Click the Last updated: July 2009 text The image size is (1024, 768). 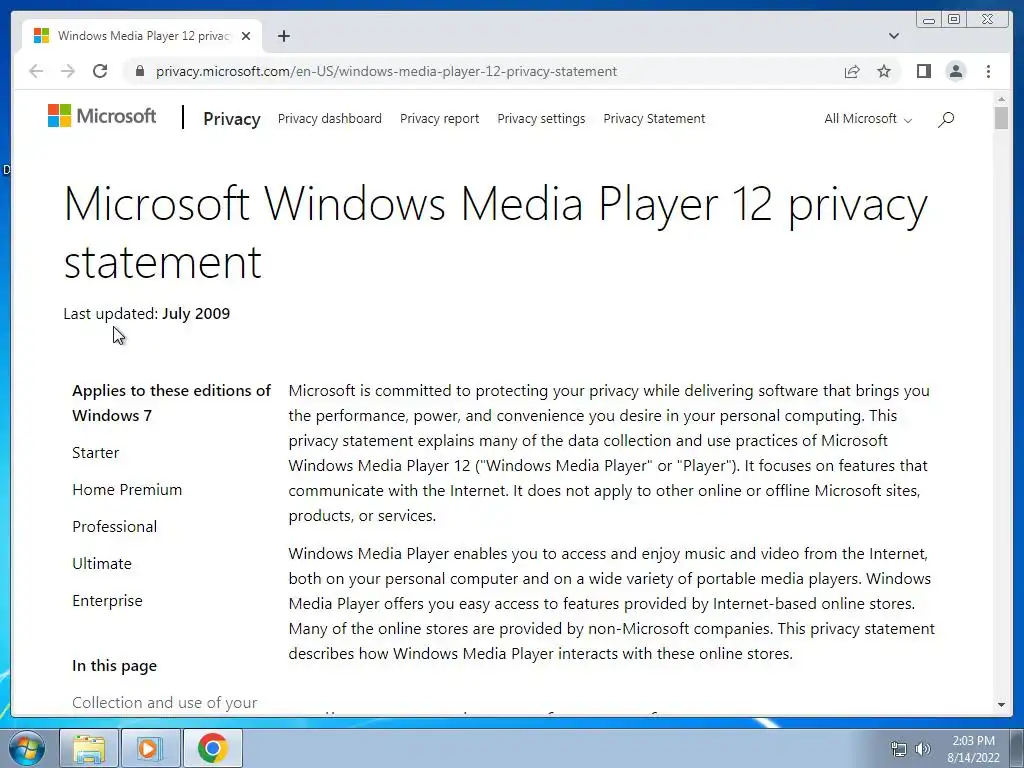(146, 313)
